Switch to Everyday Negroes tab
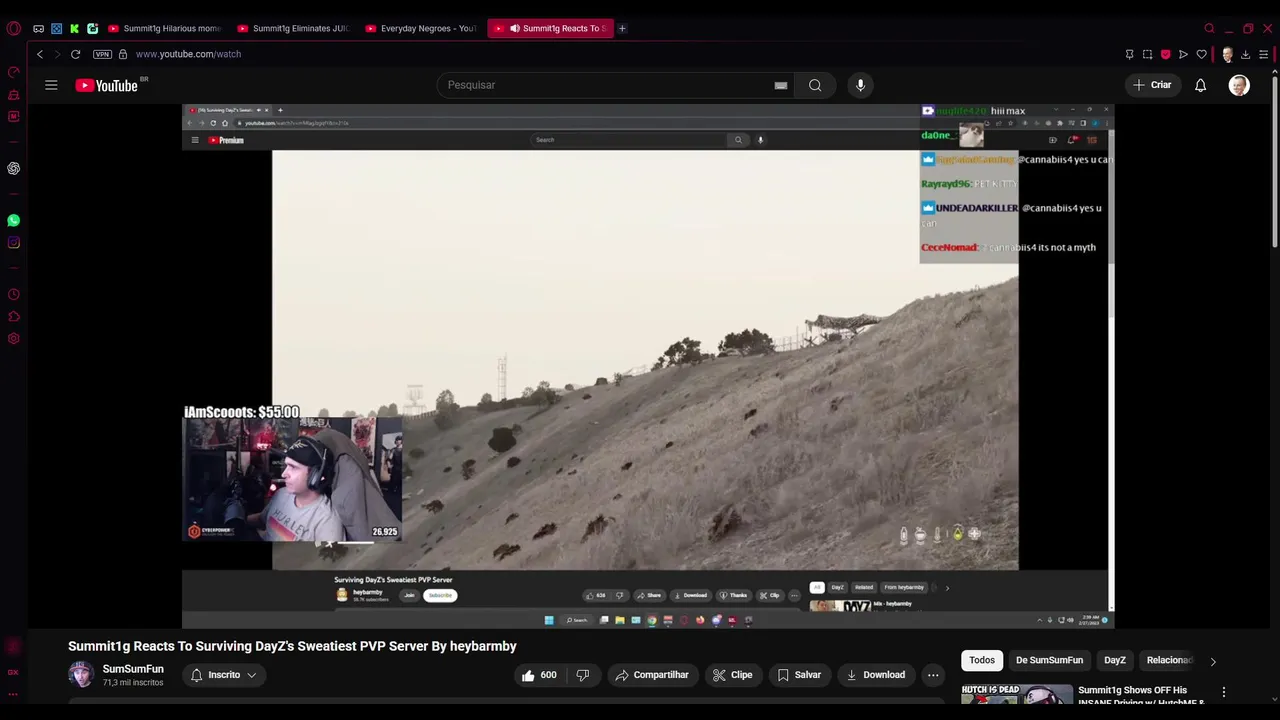1280x720 pixels. pyautogui.click(x=422, y=28)
